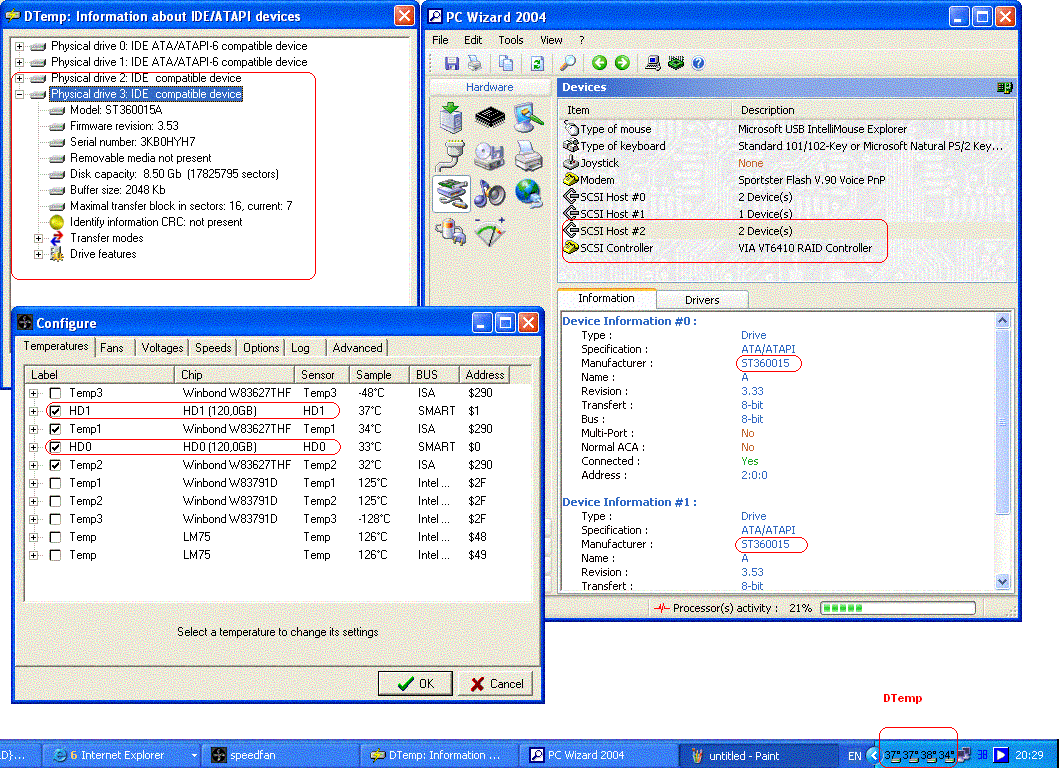
Task: Select the printer hardware icon
Action: 529,155
